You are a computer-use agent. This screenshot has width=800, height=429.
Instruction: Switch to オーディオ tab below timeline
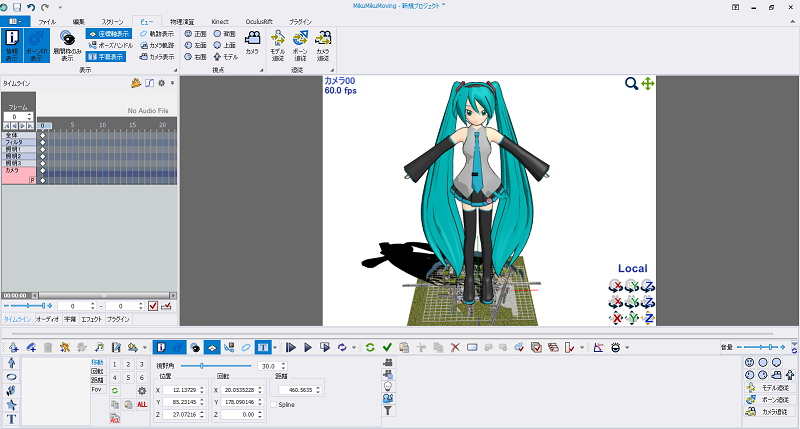coord(47,319)
